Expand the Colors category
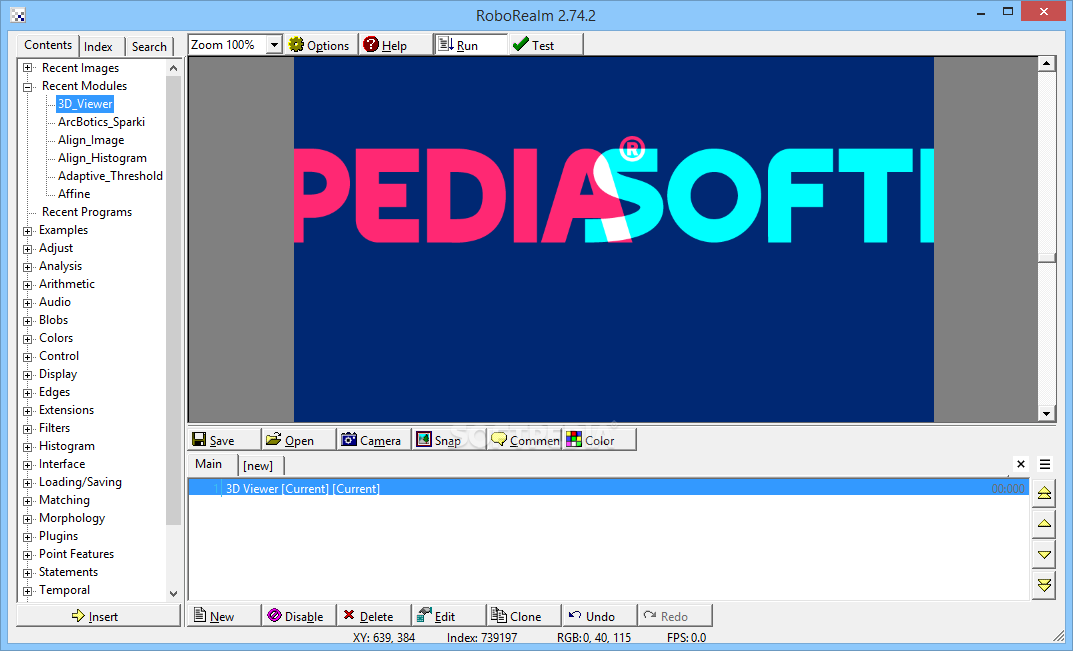 point(27,339)
